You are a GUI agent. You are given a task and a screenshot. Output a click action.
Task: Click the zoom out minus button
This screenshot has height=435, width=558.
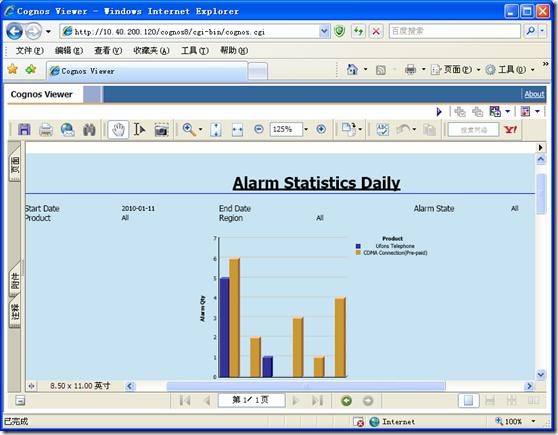(259, 129)
